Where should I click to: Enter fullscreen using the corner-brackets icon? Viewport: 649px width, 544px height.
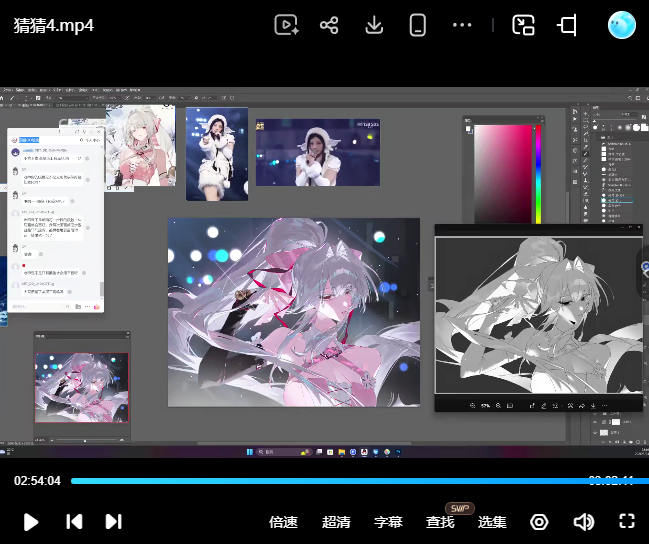[627, 521]
